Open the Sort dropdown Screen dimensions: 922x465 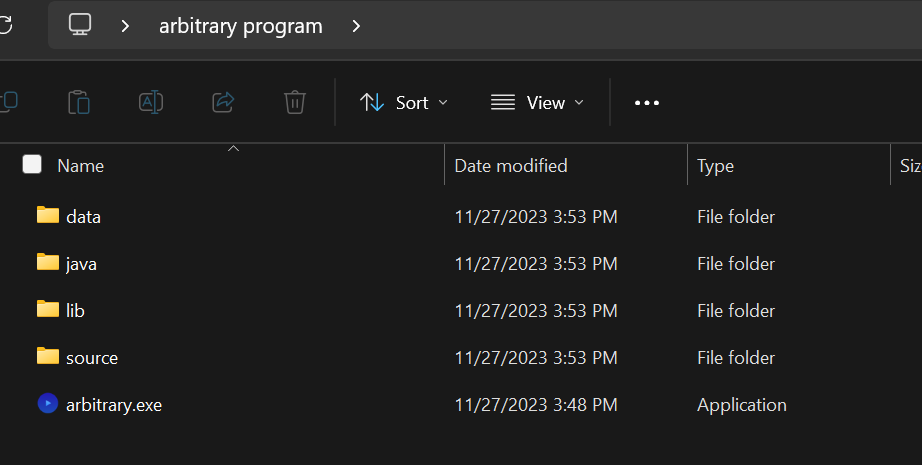tap(404, 103)
